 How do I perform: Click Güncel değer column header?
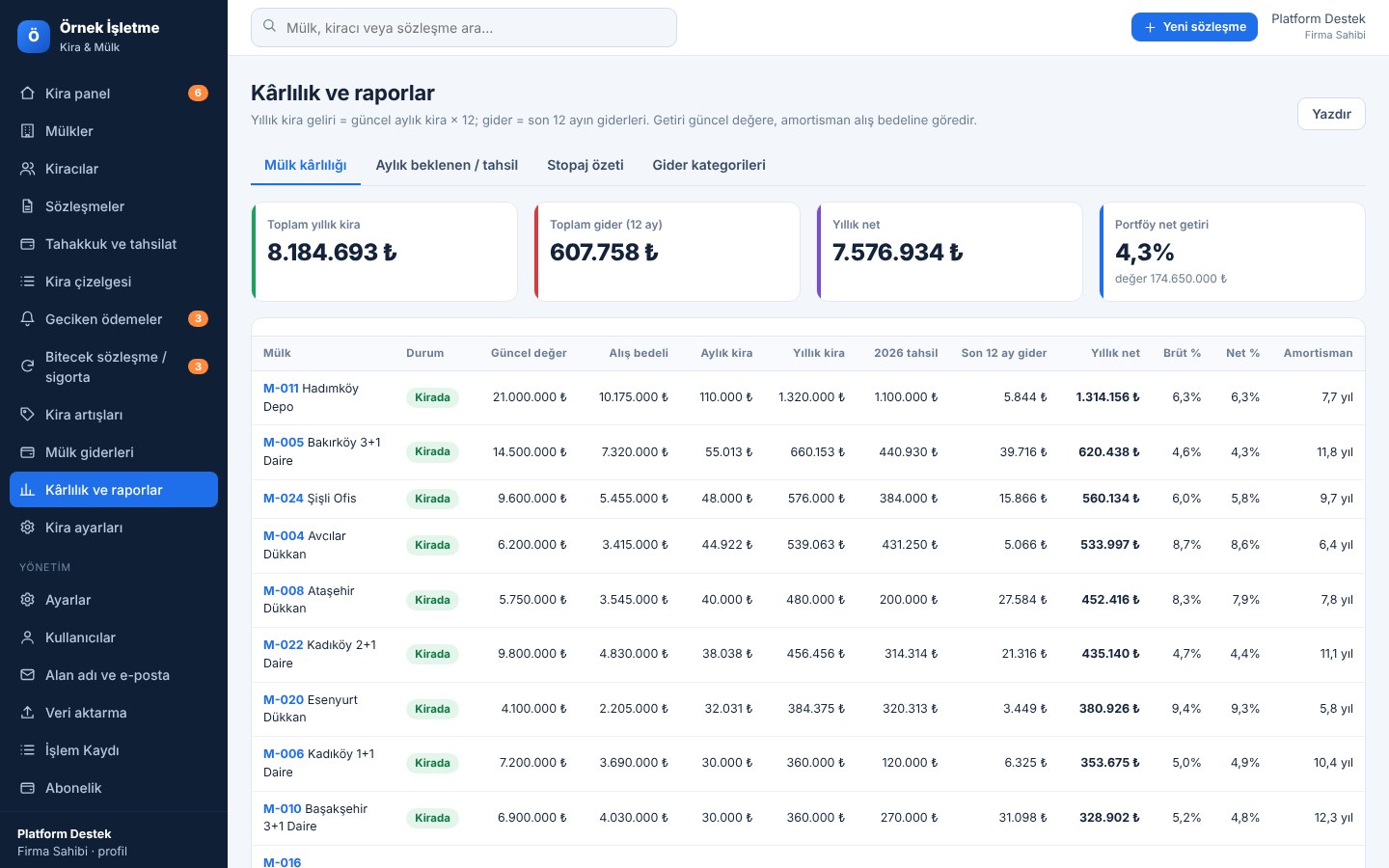click(x=529, y=353)
